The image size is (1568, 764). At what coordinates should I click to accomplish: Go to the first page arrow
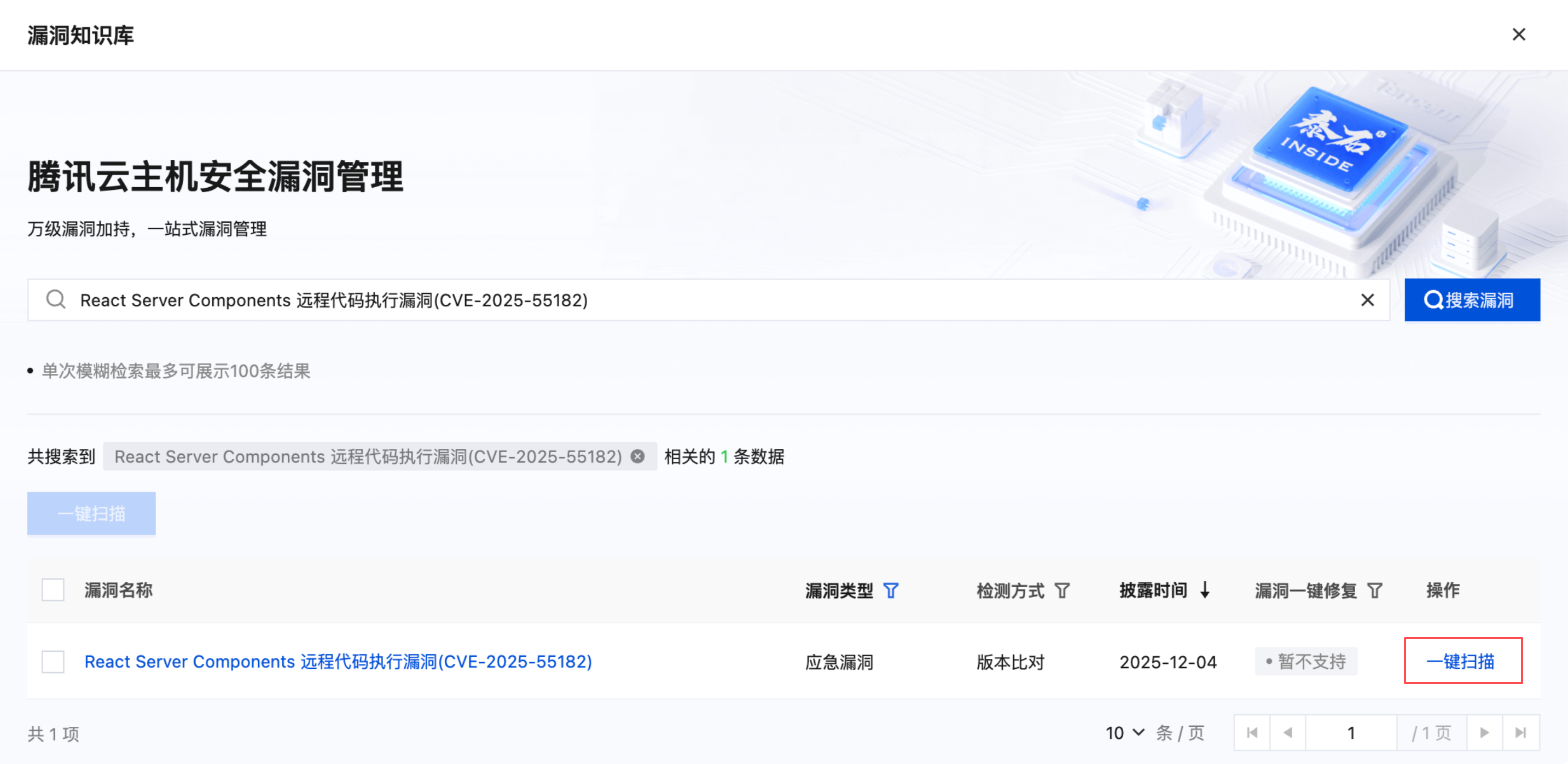[x=1252, y=732]
